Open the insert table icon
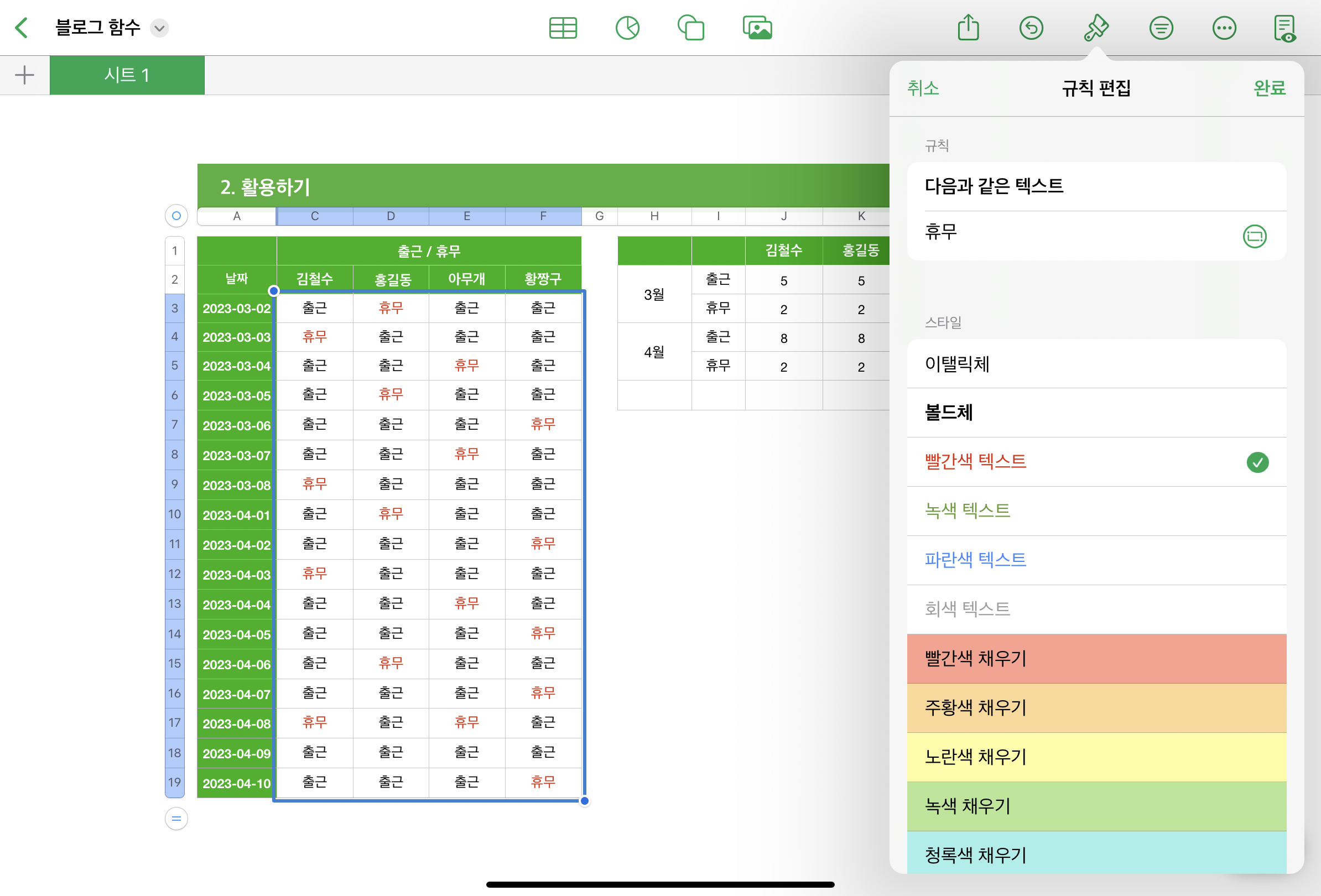 563,28
